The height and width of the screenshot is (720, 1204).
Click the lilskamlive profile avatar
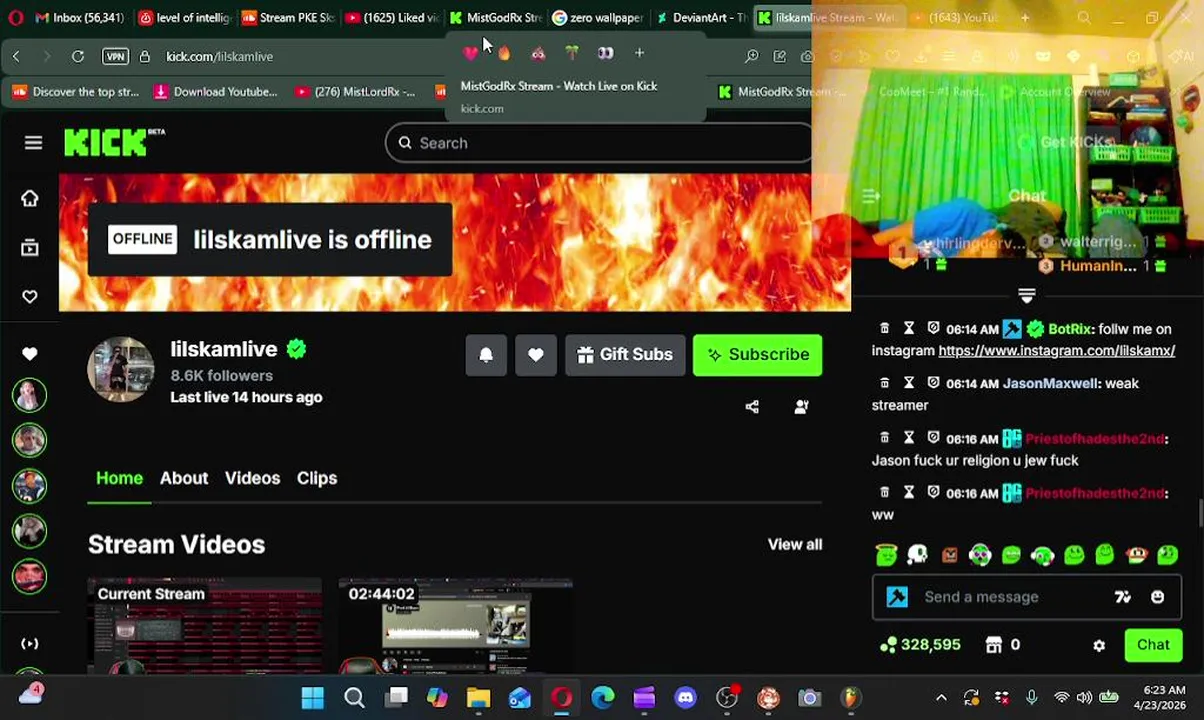[x=121, y=369]
